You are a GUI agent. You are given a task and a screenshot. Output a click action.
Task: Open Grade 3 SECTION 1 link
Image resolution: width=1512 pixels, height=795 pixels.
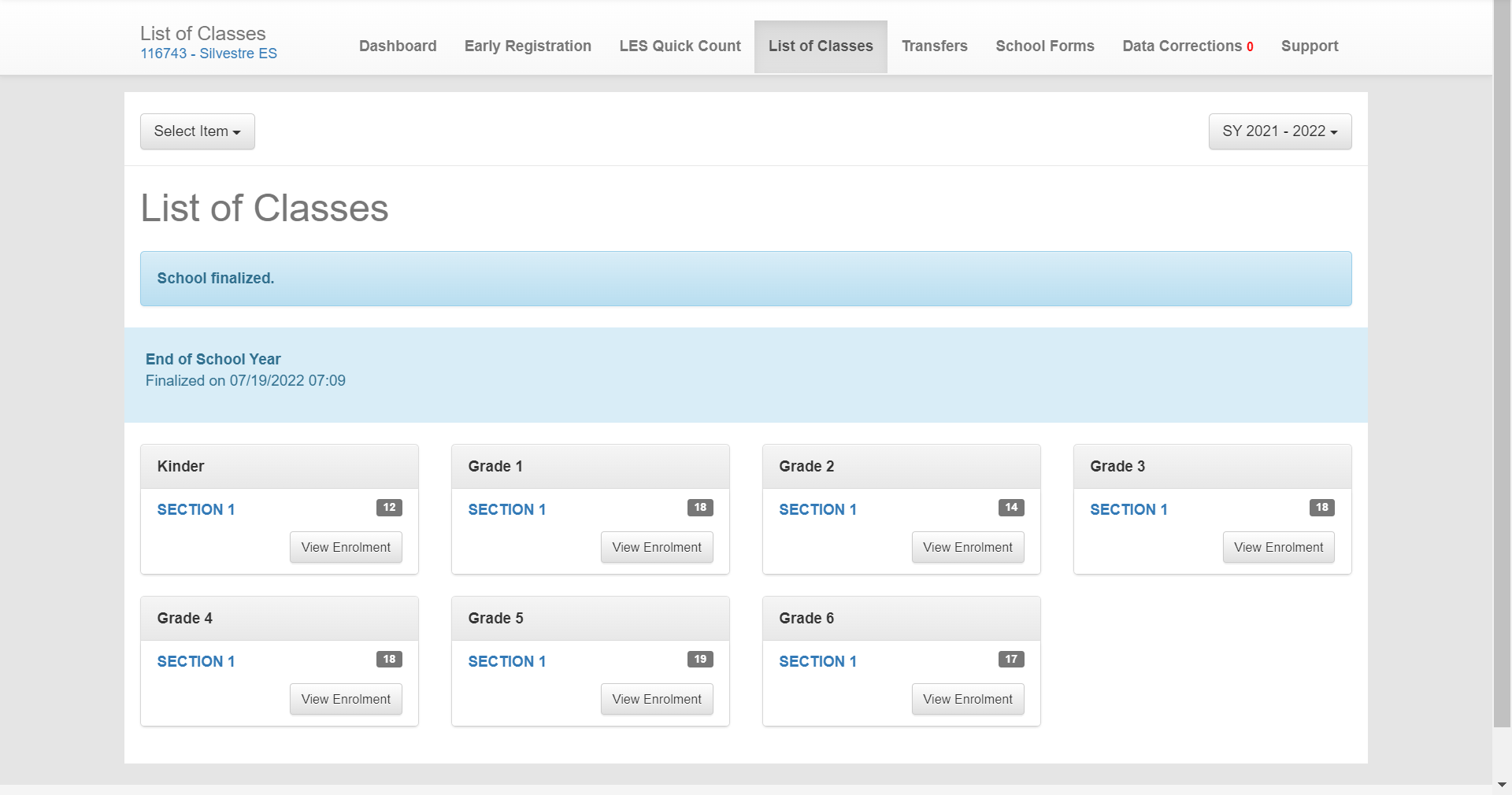pos(1129,509)
